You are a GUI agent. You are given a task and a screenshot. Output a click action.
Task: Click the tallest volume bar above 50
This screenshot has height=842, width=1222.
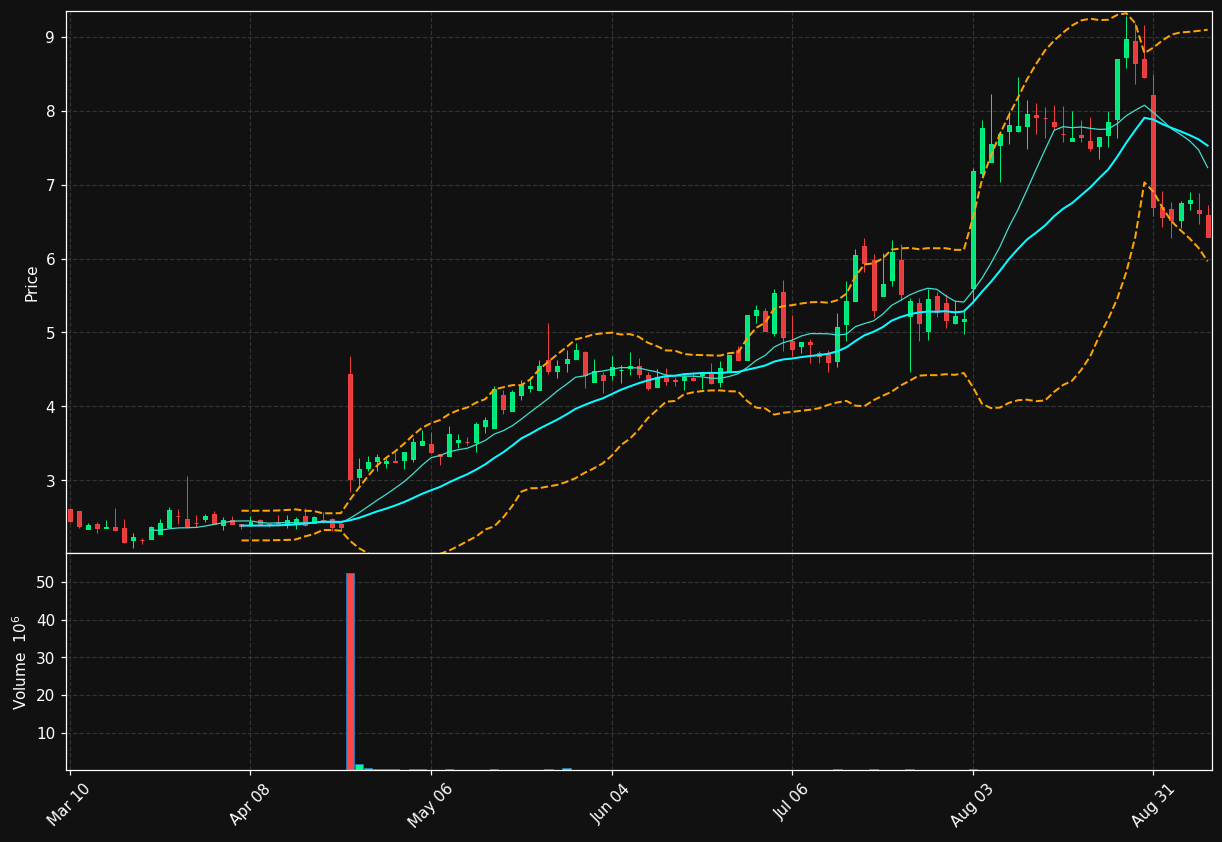click(350, 672)
